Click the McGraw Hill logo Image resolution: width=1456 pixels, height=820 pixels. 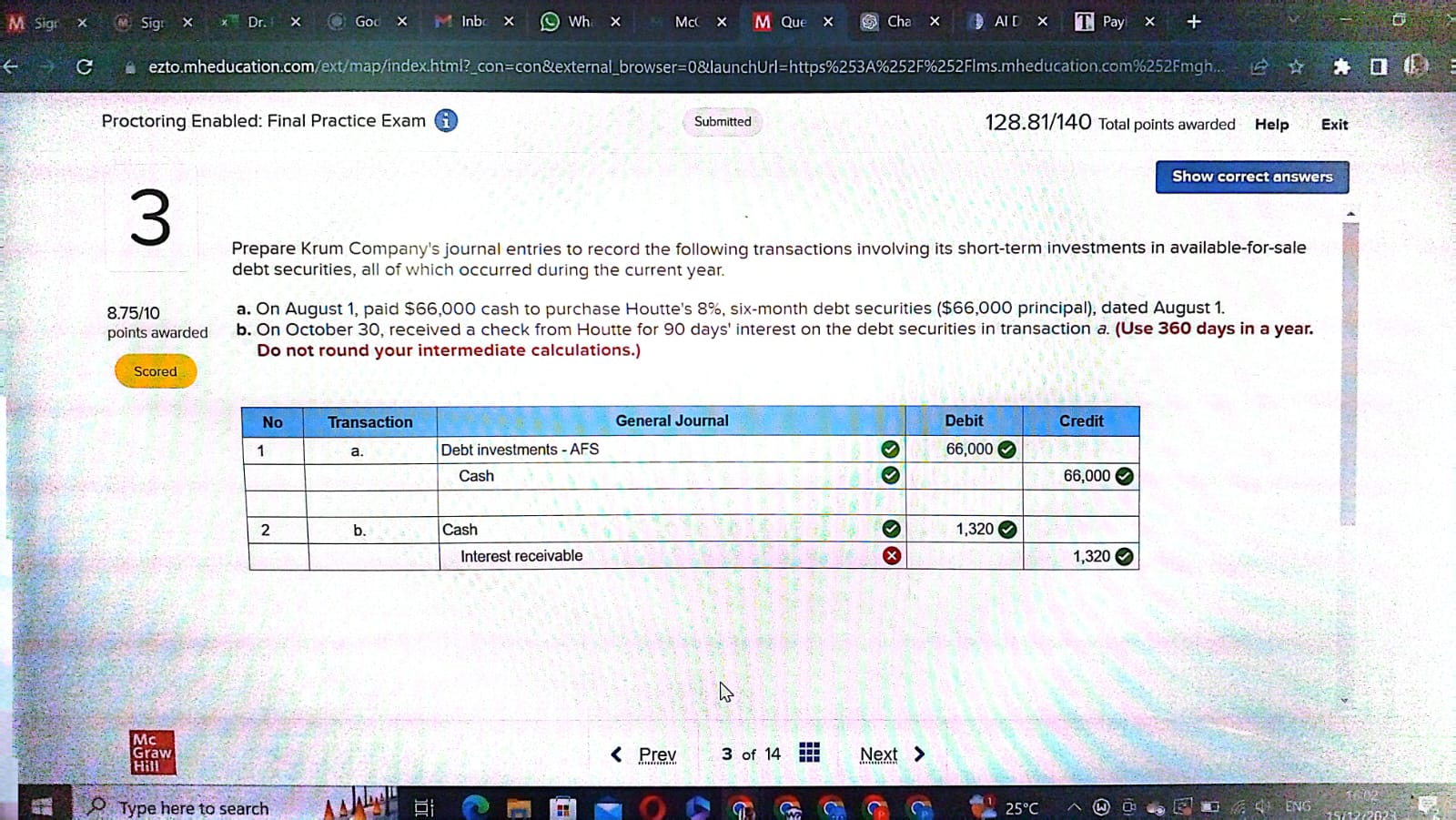tap(152, 753)
